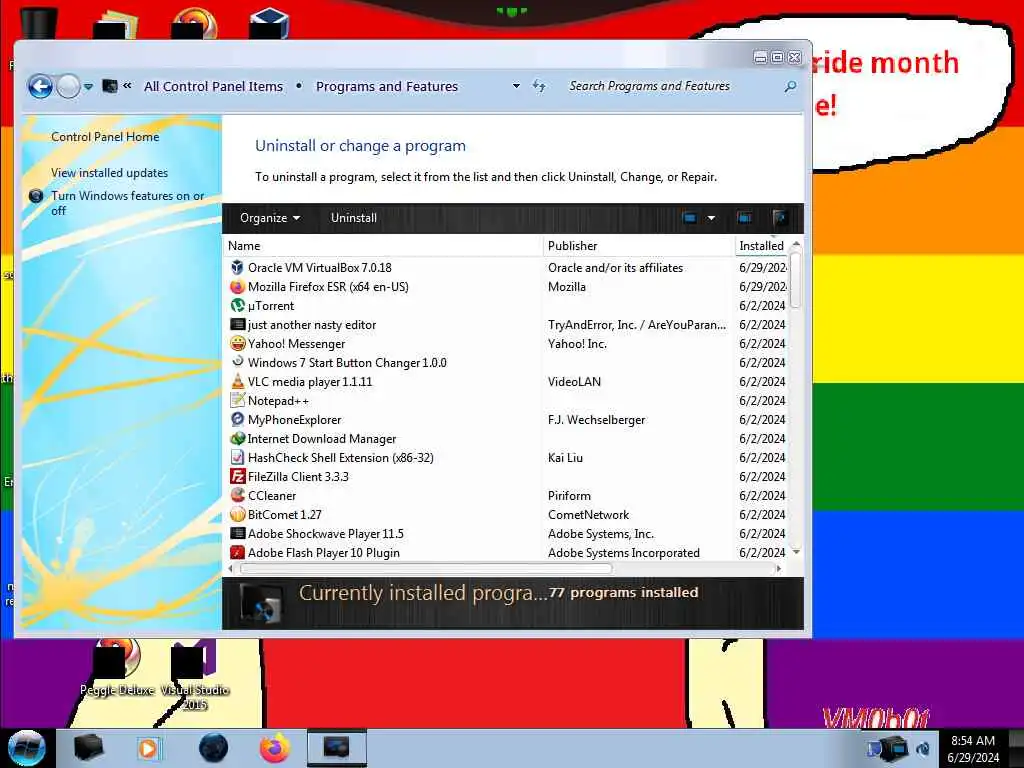Select 'Adobe Systems Incorporated' publisher cell
1024x768 pixels.
coord(624,552)
